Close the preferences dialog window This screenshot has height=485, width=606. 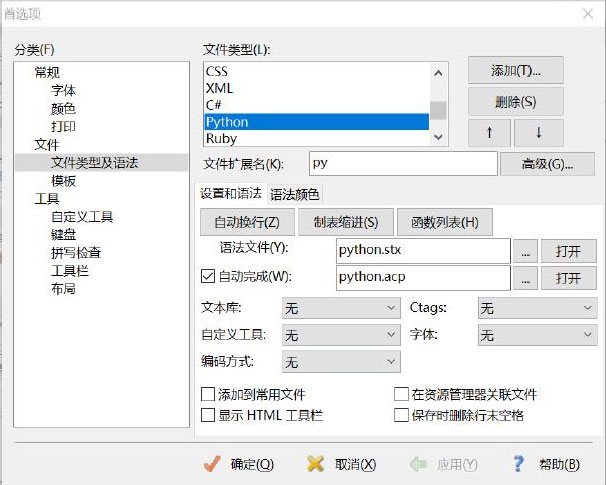tap(585, 12)
